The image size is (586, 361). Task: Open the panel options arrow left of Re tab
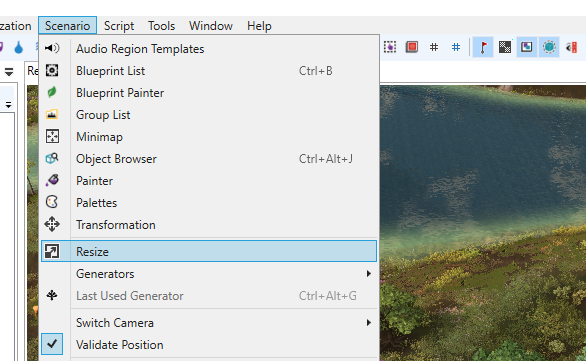[x=9, y=71]
